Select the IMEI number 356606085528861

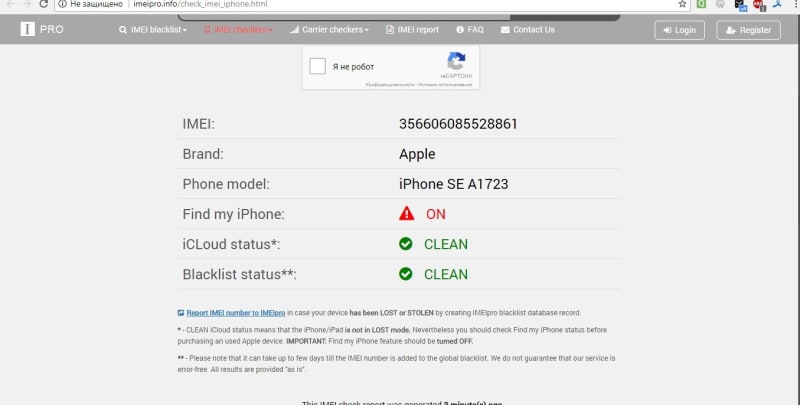[458, 124]
